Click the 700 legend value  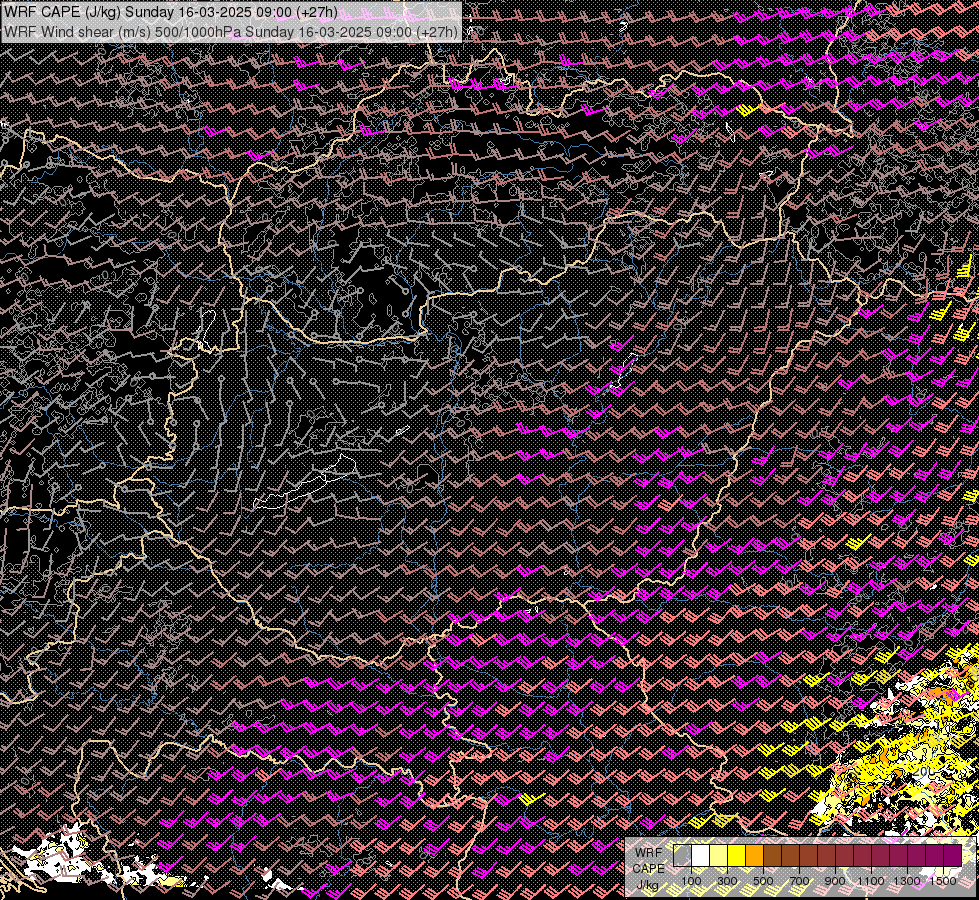click(x=799, y=881)
